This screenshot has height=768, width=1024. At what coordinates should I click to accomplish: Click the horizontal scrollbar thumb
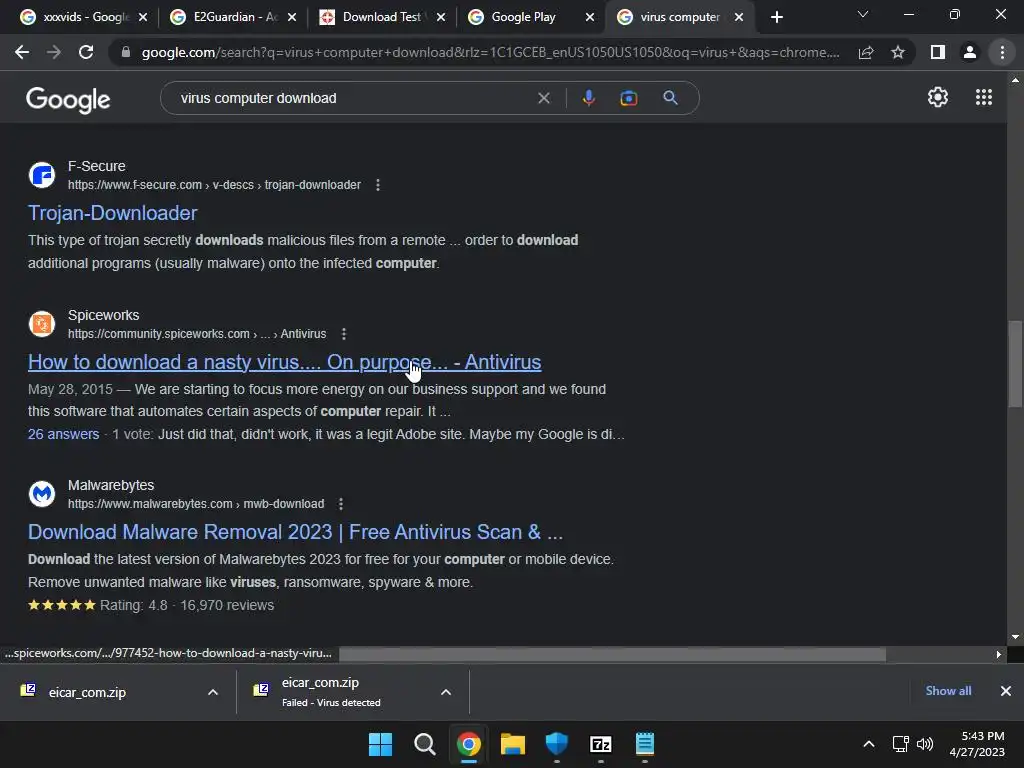click(612, 654)
